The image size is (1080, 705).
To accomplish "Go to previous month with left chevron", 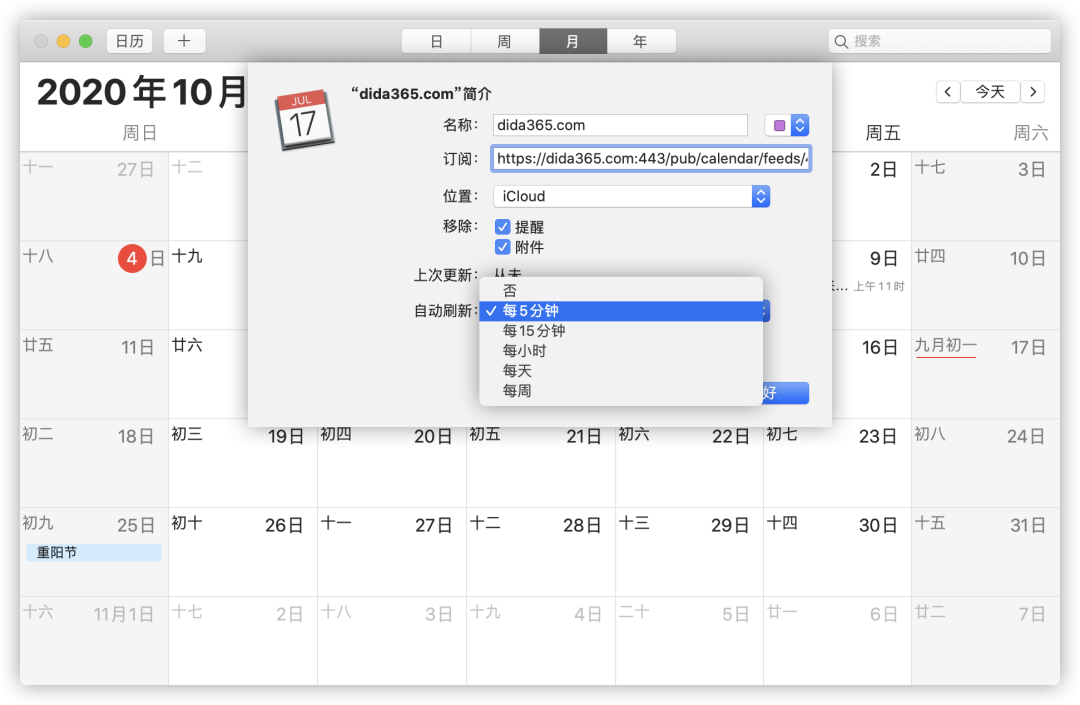I will coord(948,92).
